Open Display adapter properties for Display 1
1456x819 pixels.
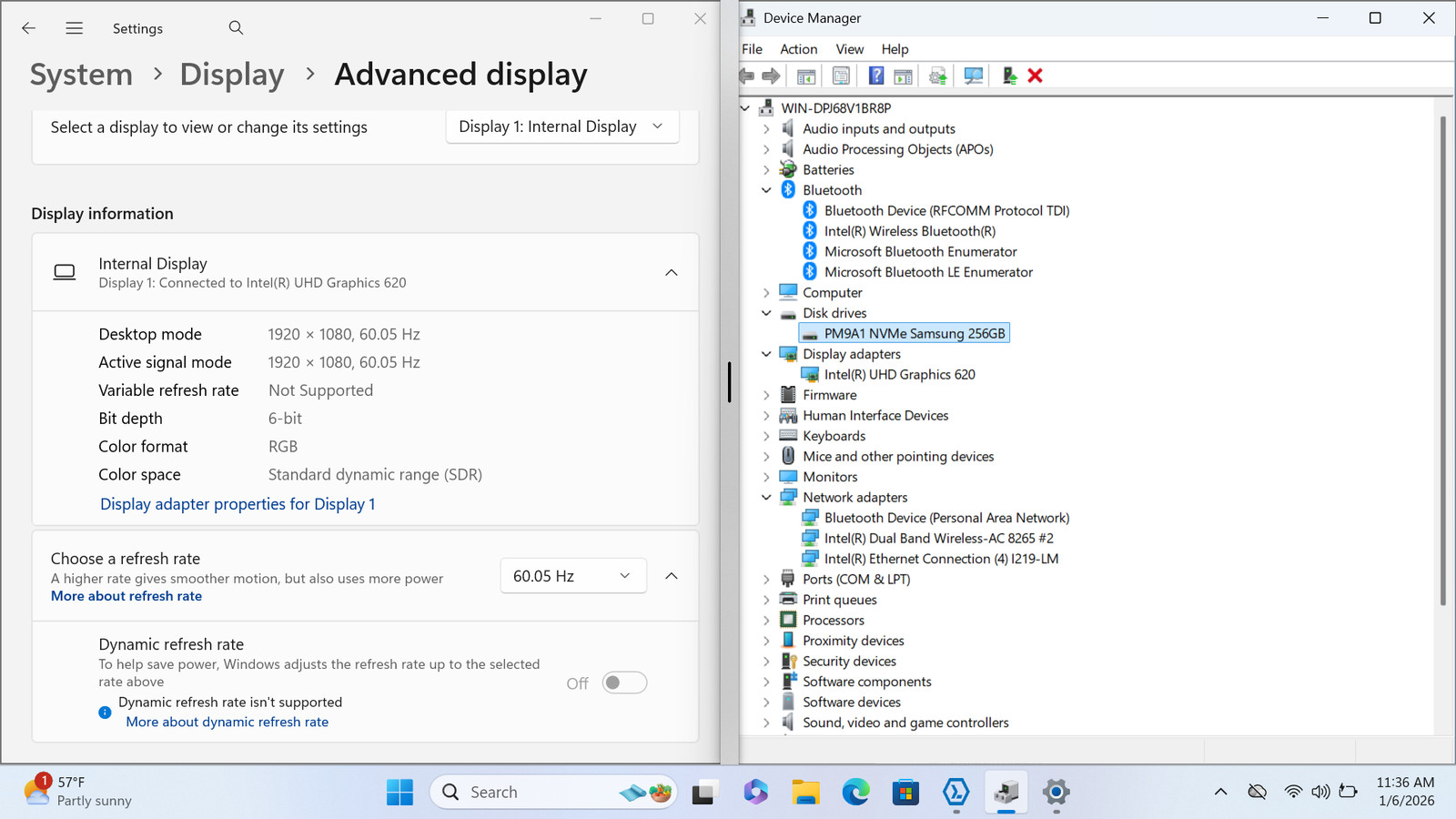(x=238, y=504)
